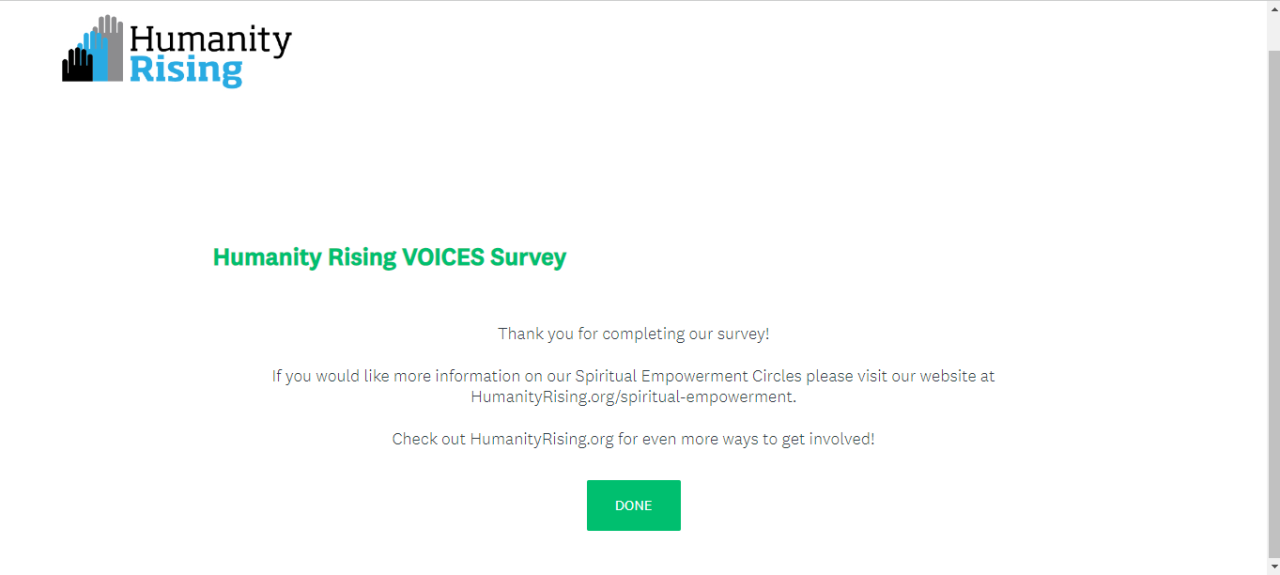1280x575 pixels.
Task: Click the blue "Rising" logo wordmark
Action: pos(186,71)
